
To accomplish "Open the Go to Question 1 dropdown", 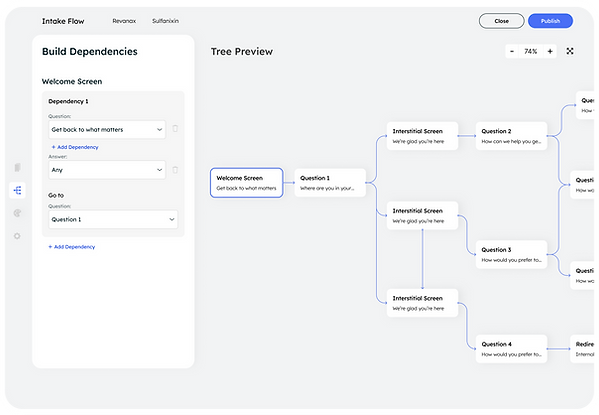I will (113, 219).
